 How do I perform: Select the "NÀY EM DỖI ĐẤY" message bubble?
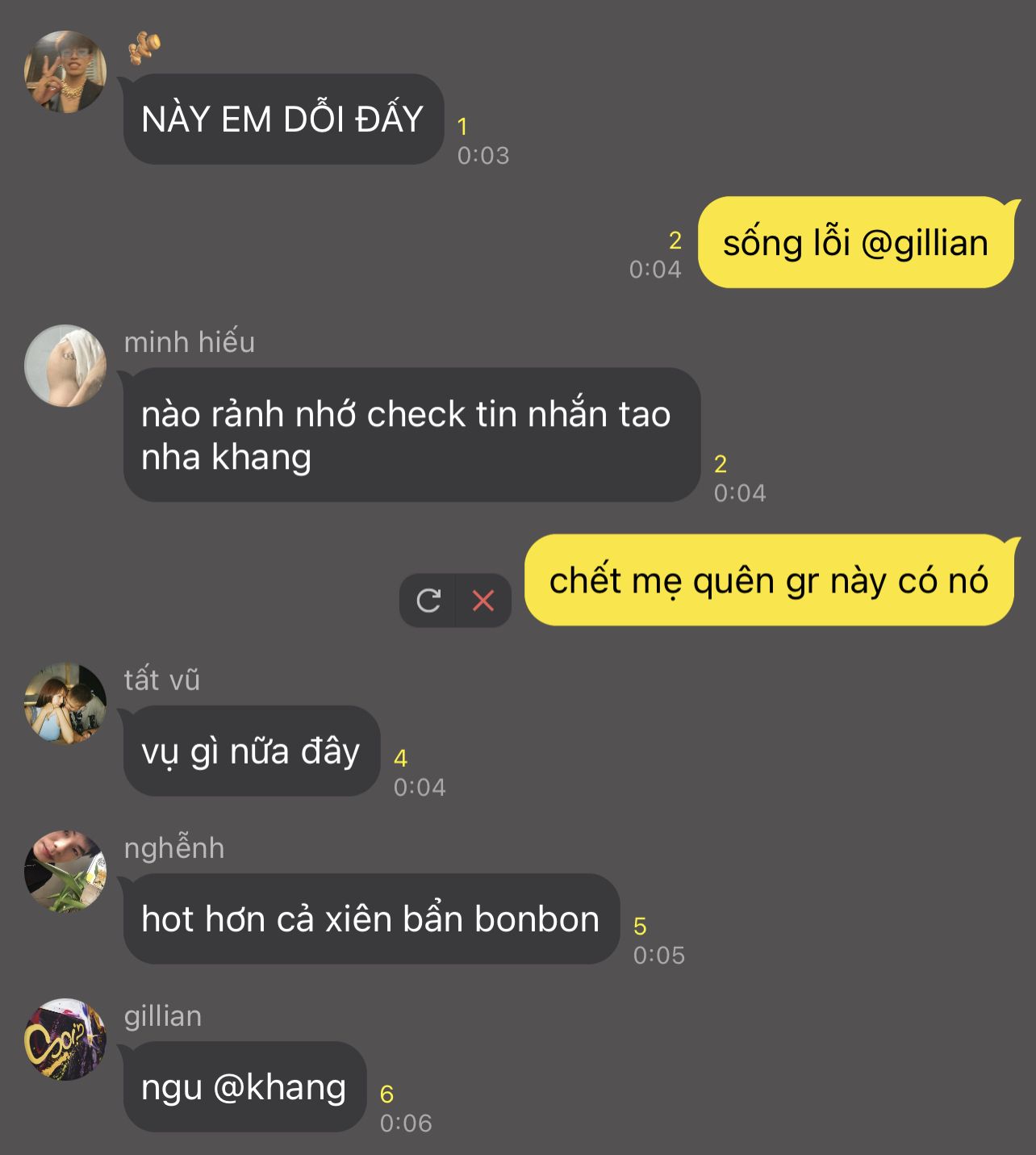click(x=283, y=119)
